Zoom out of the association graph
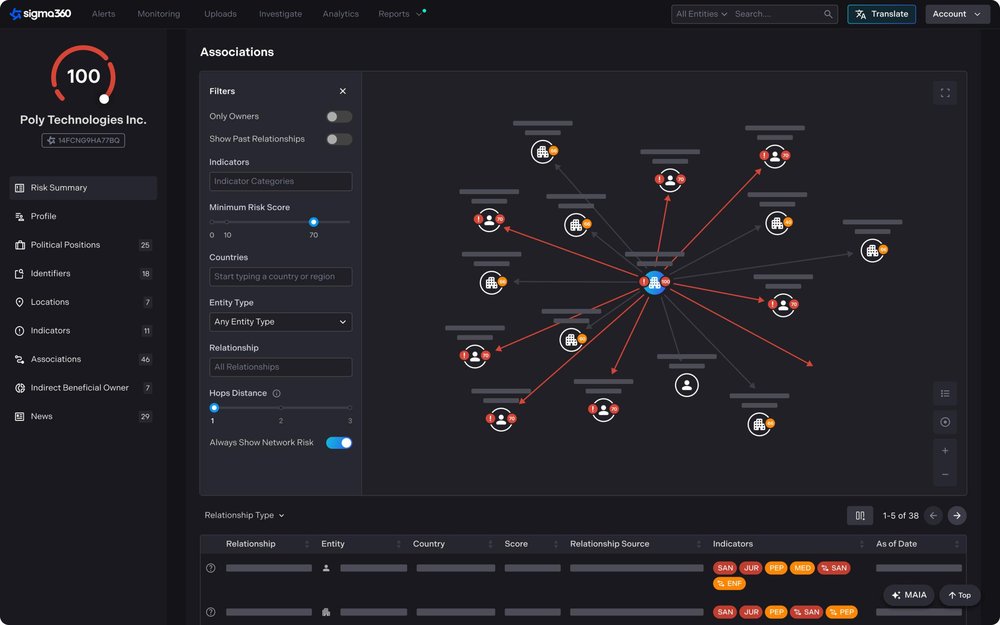Image resolution: width=1000 pixels, height=625 pixels. pyautogui.click(x=945, y=474)
